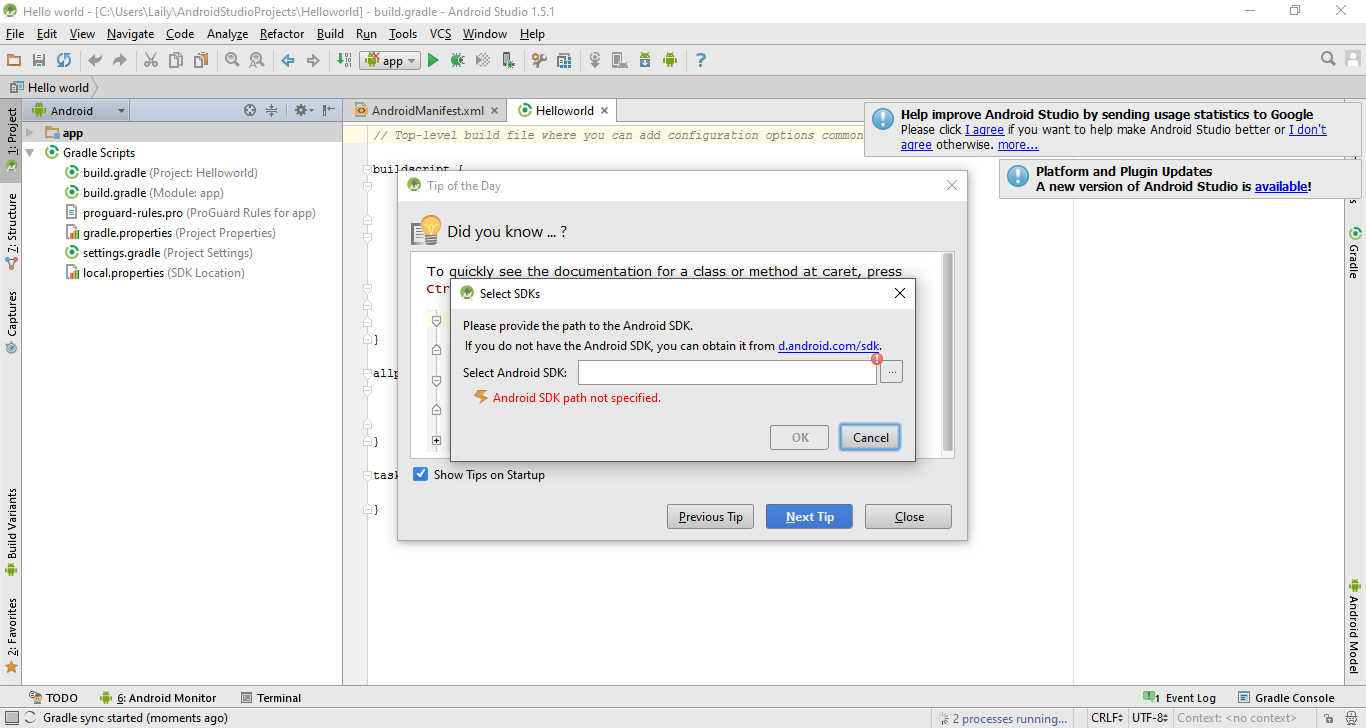Open the AVD Manager icon
1366x728 pixels.
pyautogui.click(x=619, y=60)
